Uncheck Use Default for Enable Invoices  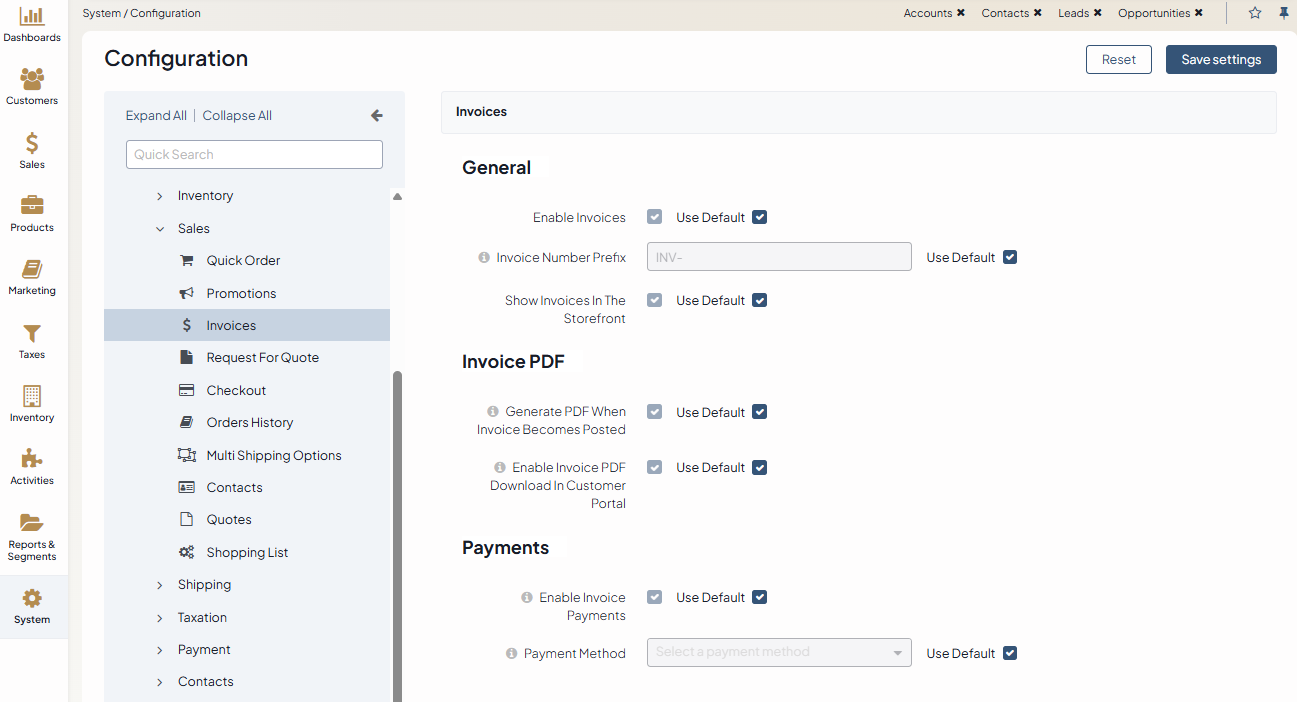click(759, 217)
